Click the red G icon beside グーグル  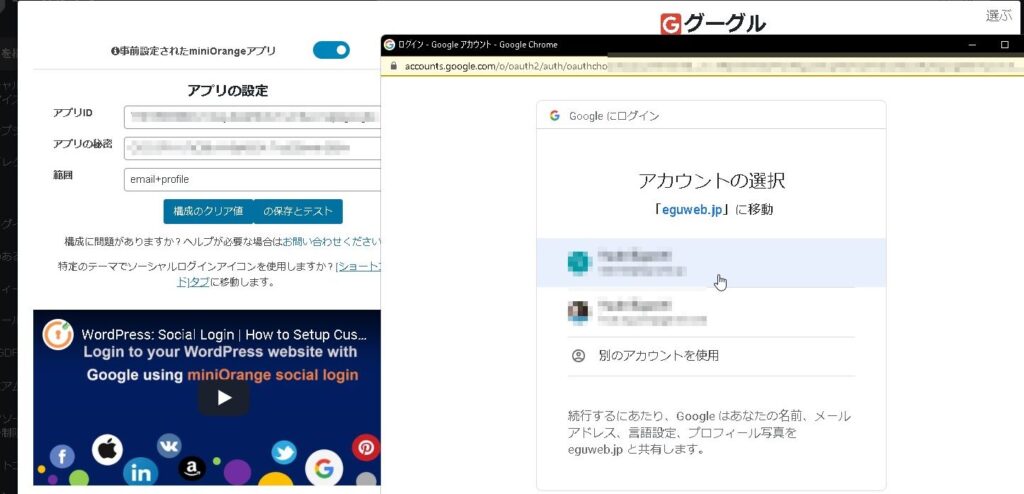click(671, 24)
